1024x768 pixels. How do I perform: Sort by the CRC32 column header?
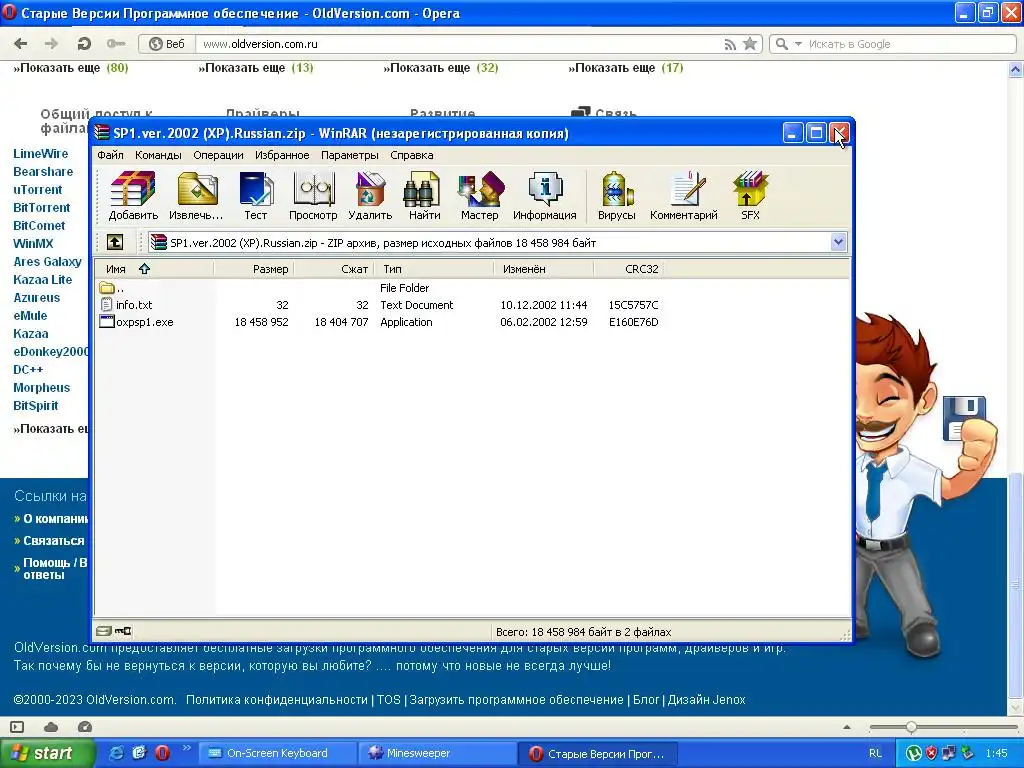[630, 268]
